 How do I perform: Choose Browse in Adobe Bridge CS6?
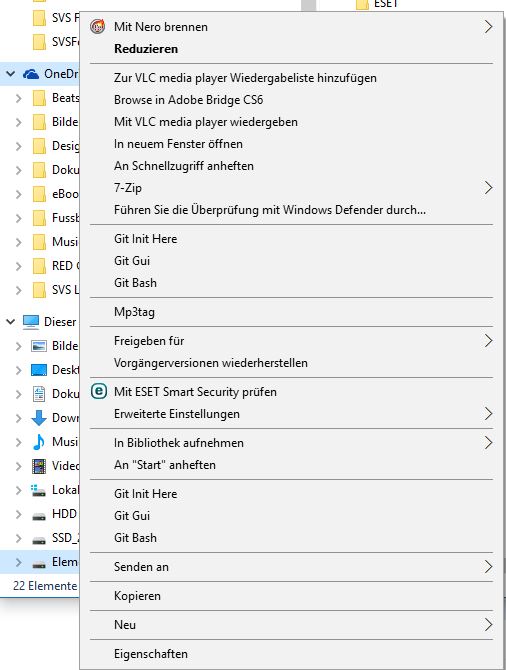click(291, 100)
